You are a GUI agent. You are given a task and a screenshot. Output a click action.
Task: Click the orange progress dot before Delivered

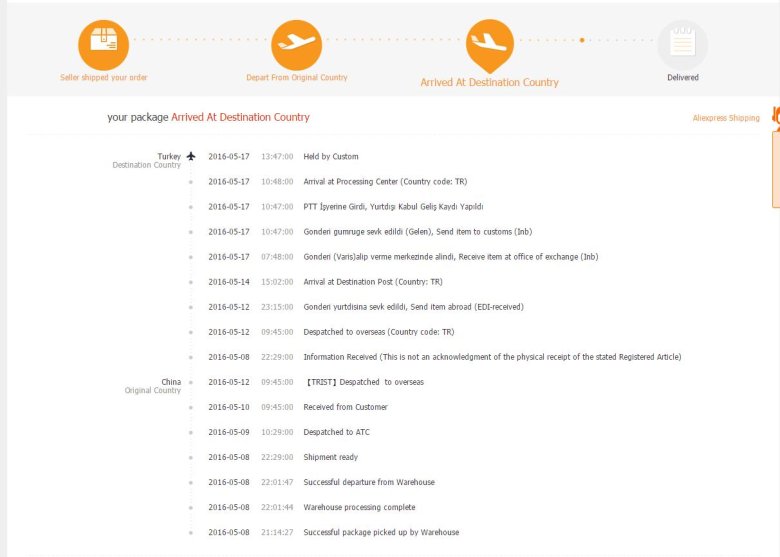pos(582,41)
